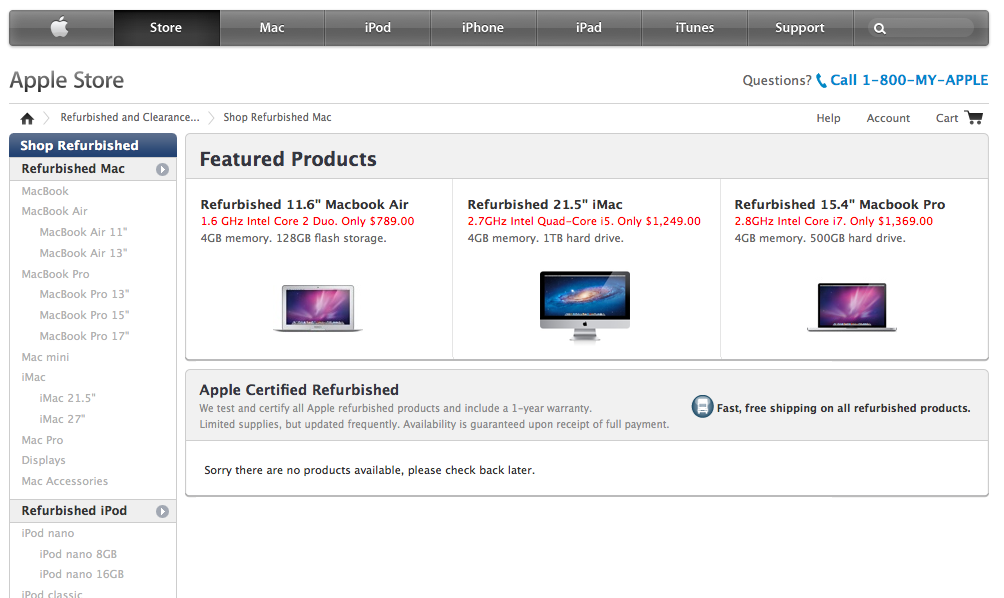Choose iPod nano 8GB in sidebar
The height and width of the screenshot is (598, 1004).
click(78, 554)
